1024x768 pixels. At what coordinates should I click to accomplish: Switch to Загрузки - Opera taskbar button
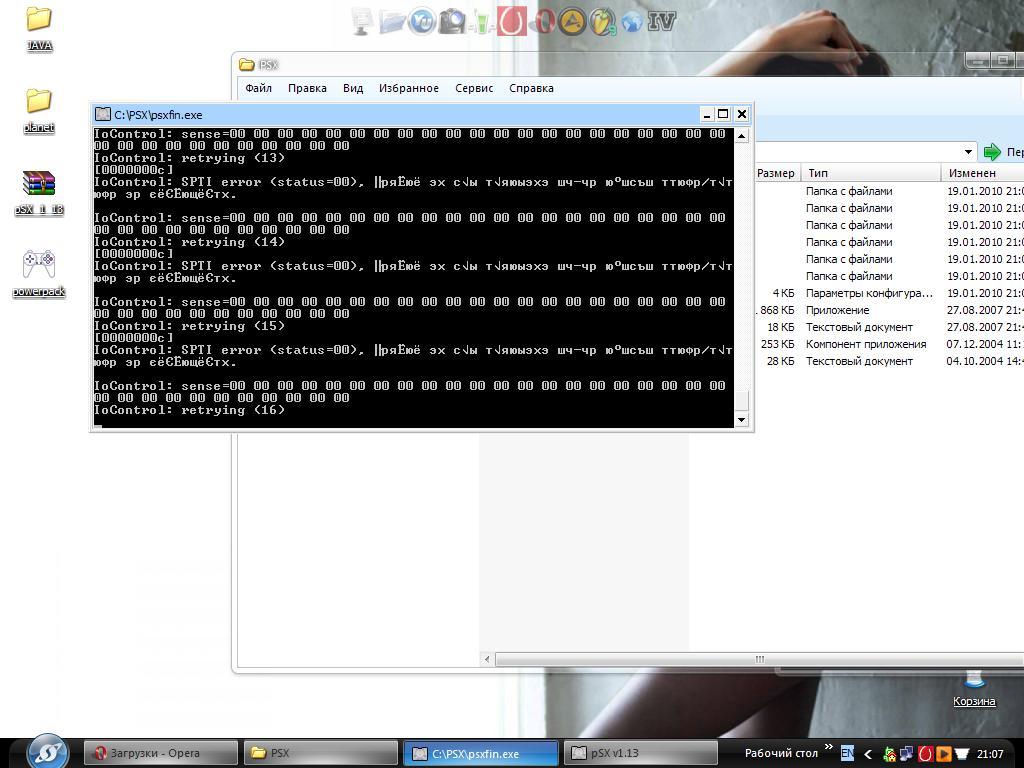(x=160, y=753)
